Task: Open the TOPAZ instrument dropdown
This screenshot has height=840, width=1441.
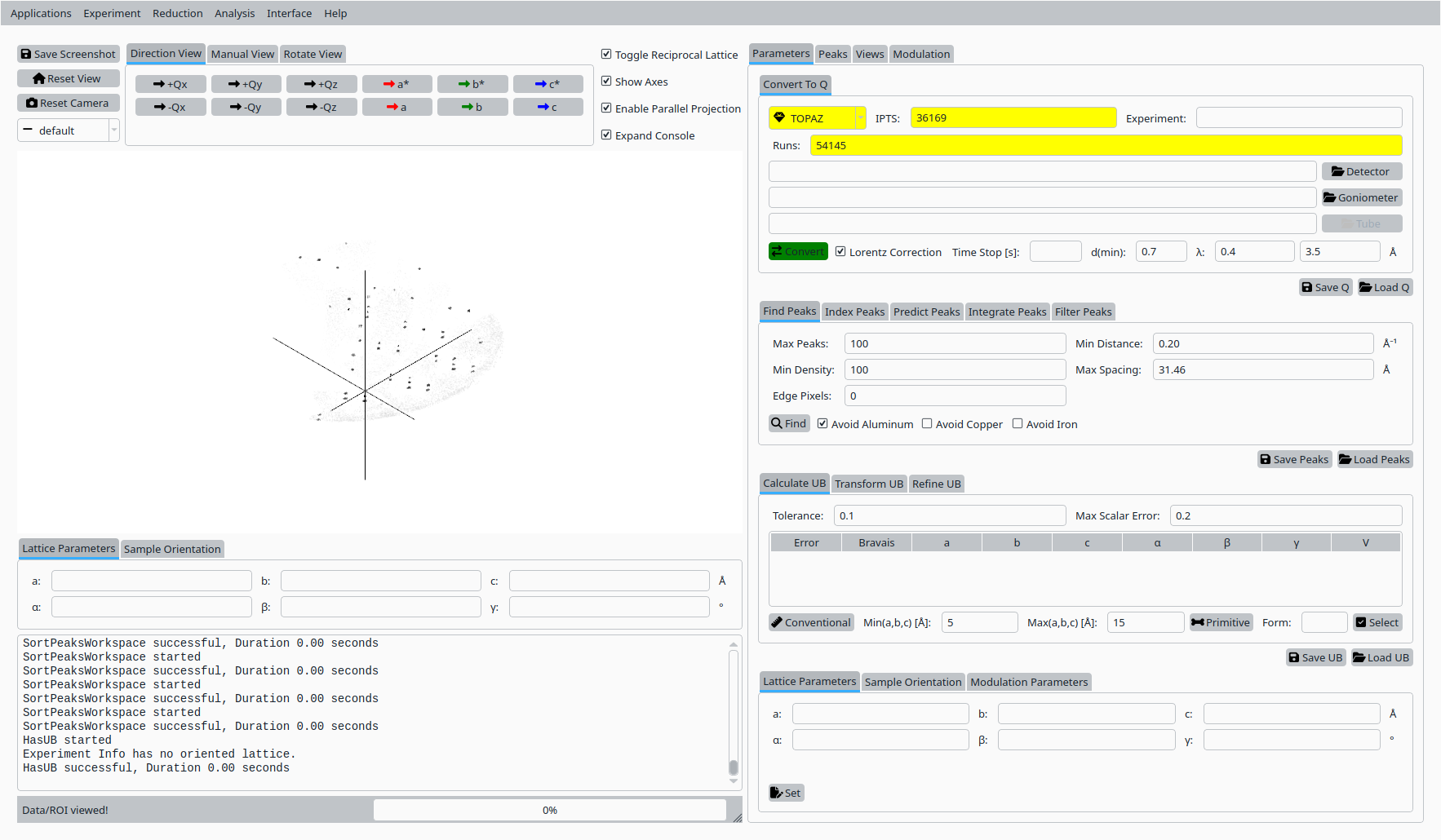Action: (817, 118)
